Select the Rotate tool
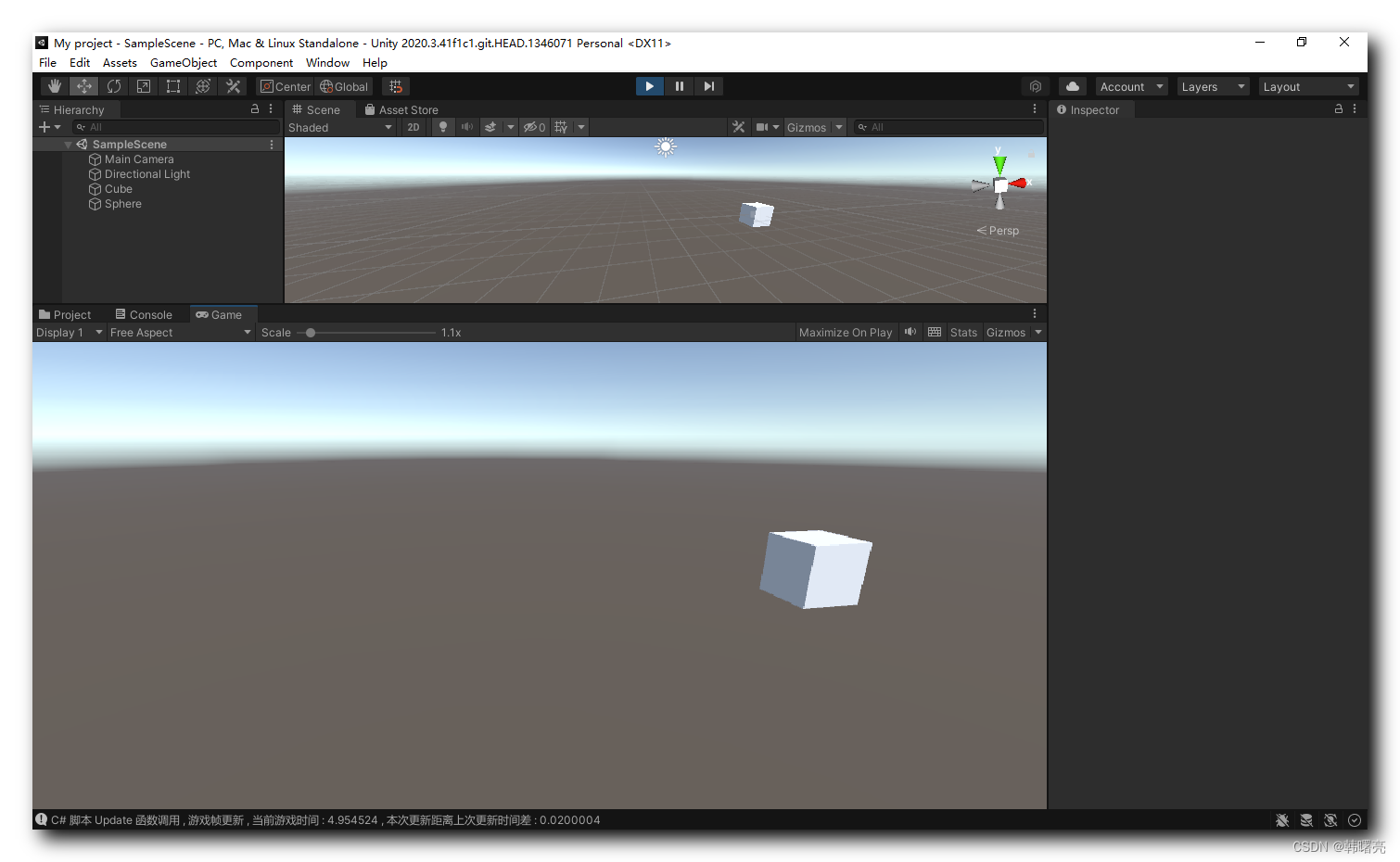1400x862 pixels. click(x=114, y=85)
